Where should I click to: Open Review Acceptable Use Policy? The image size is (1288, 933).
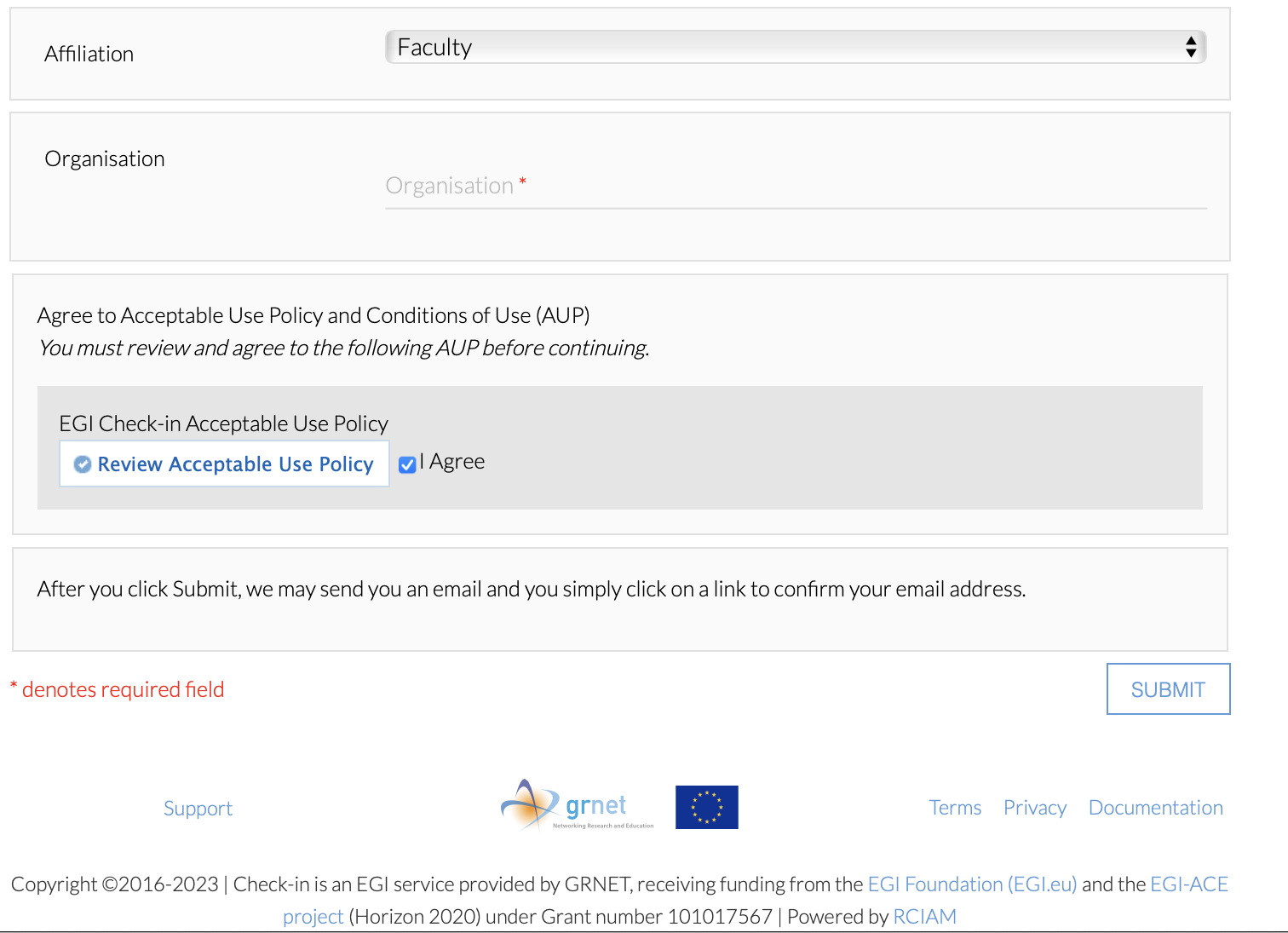pos(223,464)
